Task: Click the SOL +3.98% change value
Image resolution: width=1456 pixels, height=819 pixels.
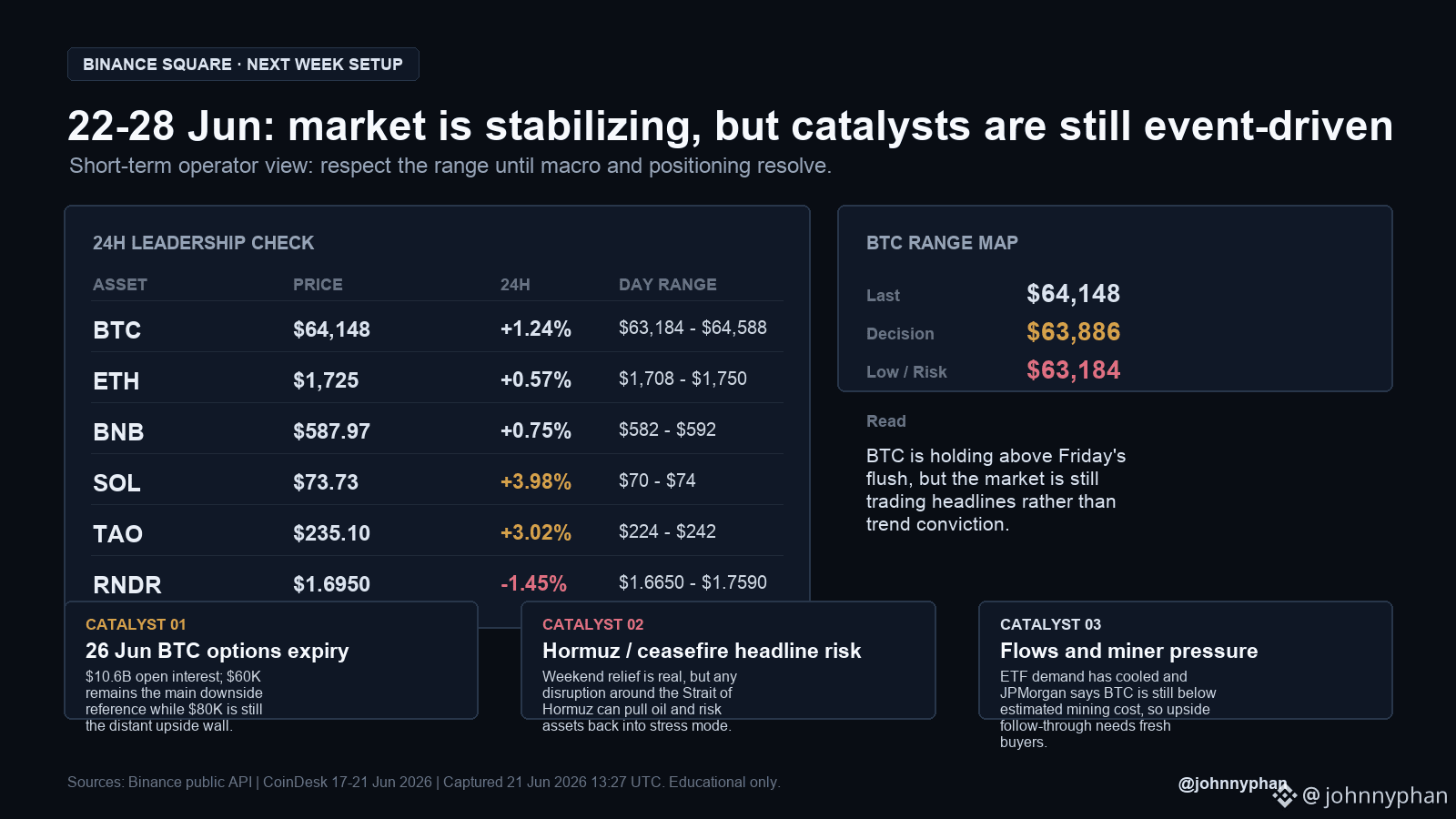Action: [536, 481]
